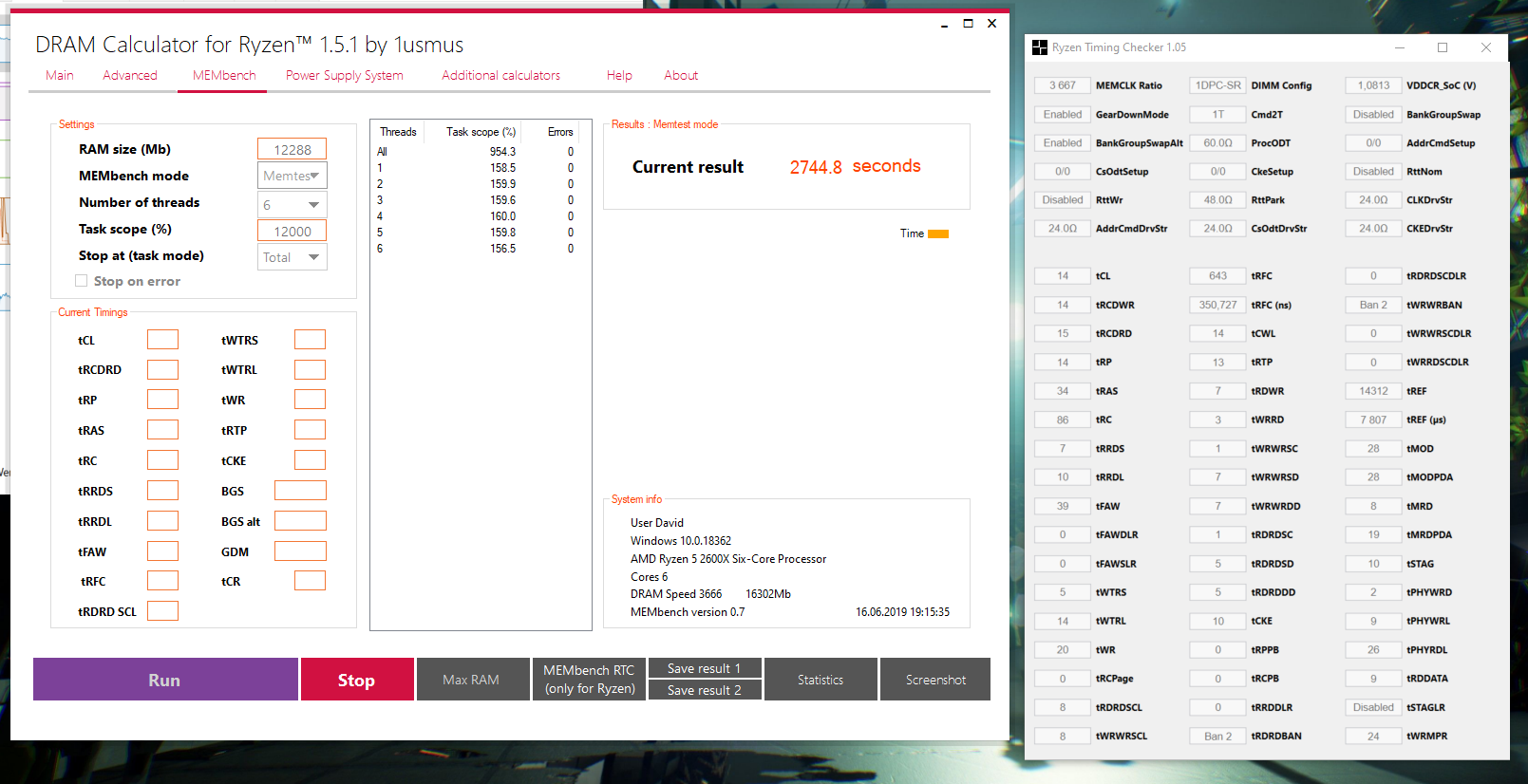This screenshot has width=1528, height=784.
Task: Open the Advanced tab
Action: [x=130, y=75]
